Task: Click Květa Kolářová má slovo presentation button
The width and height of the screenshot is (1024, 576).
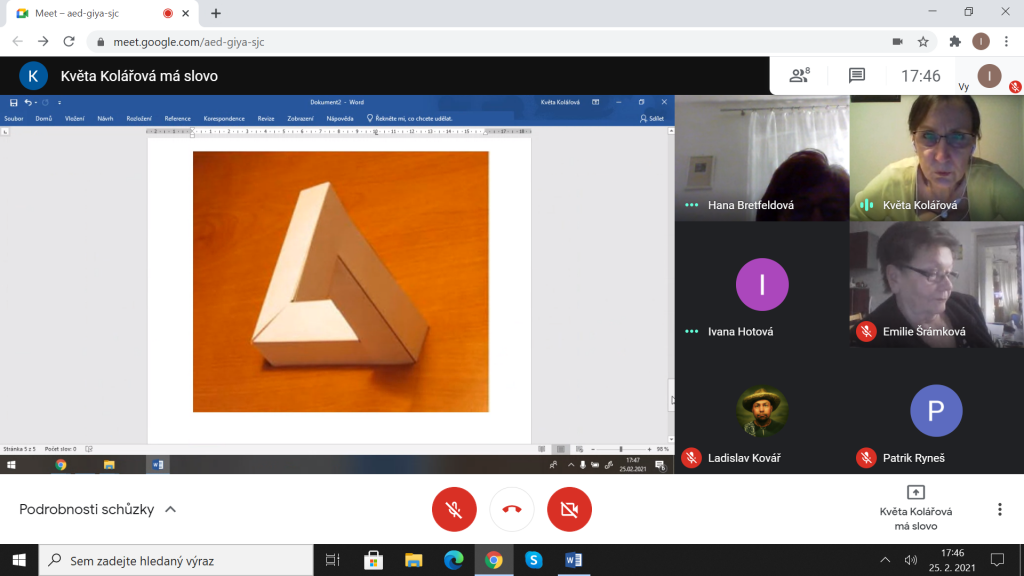Action: pyautogui.click(x=915, y=509)
